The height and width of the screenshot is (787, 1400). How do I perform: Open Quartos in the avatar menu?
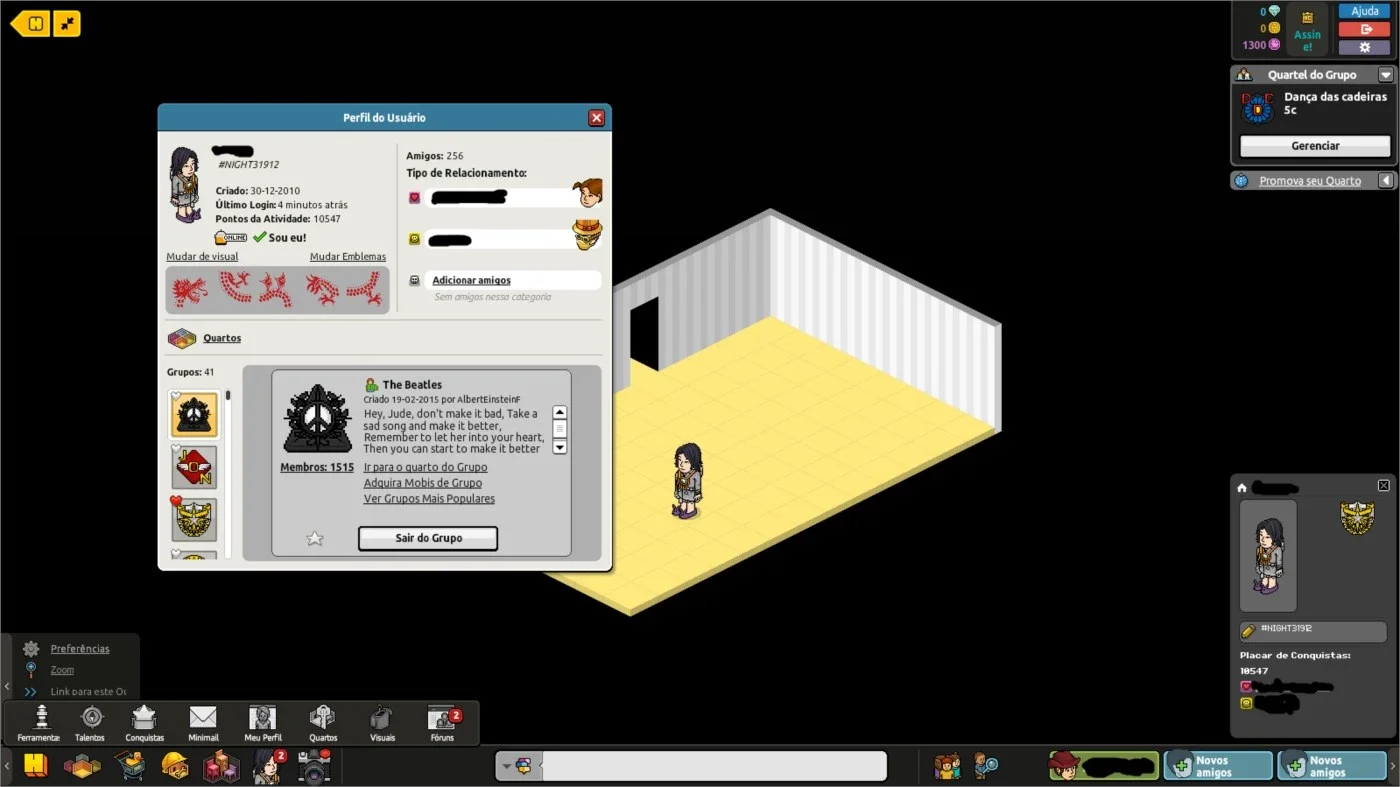(323, 717)
